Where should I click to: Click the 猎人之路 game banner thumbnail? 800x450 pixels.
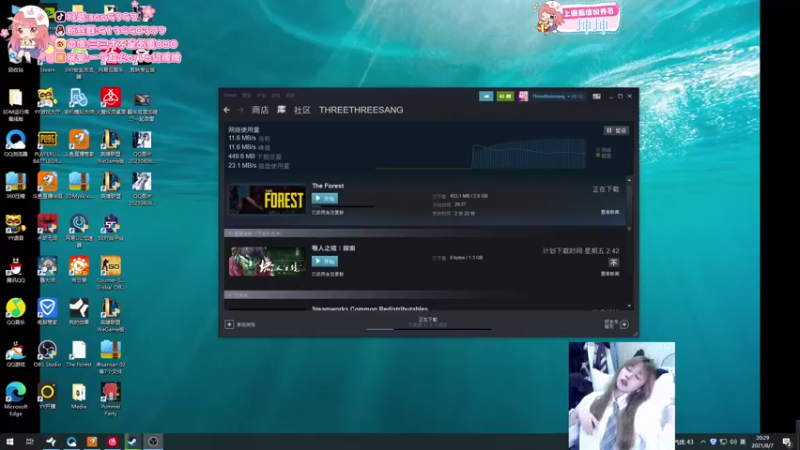click(267, 262)
